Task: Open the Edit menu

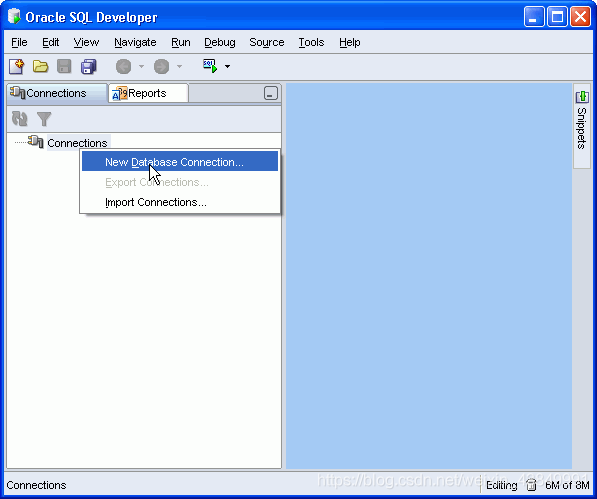Action: pyautogui.click(x=50, y=42)
